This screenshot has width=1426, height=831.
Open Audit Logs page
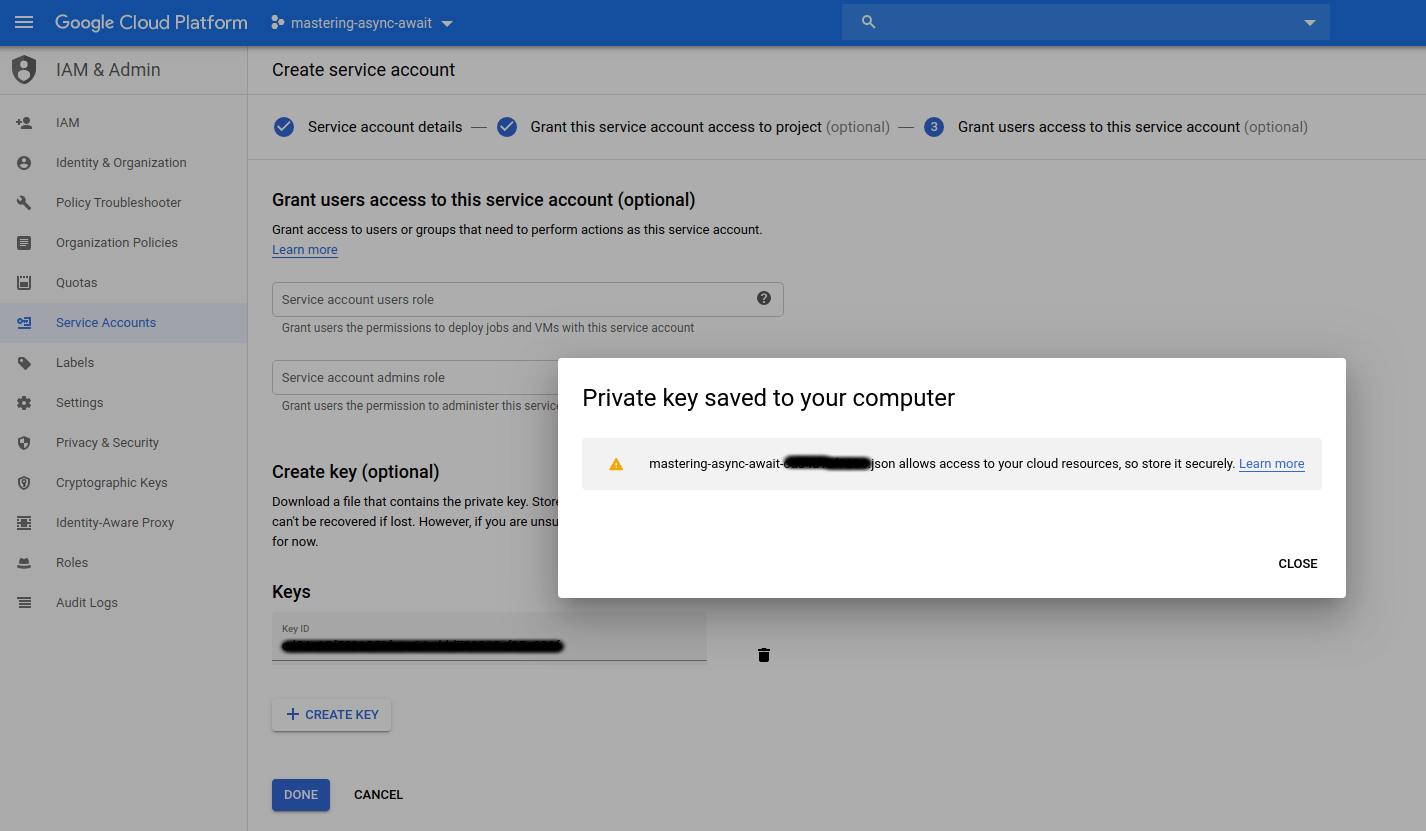coord(124,603)
